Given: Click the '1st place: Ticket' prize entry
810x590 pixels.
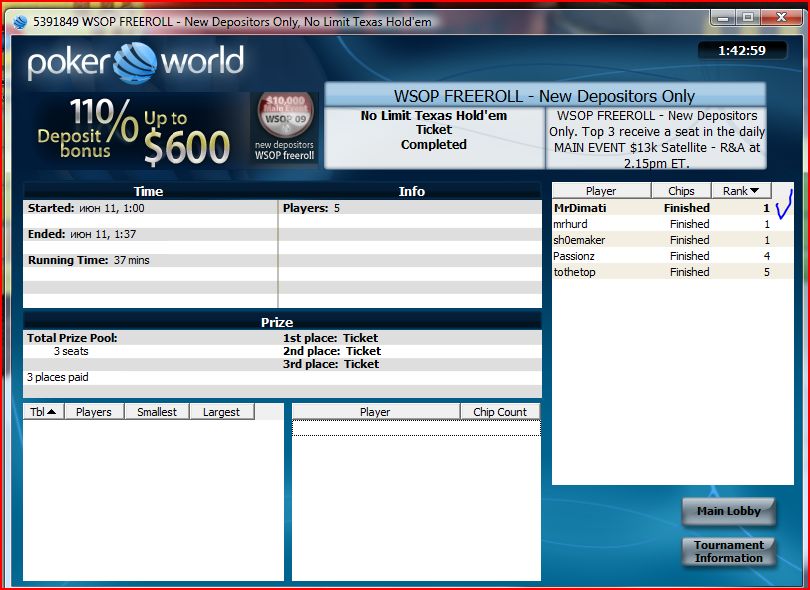Looking at the screenshot, I should tap(331, 338).
